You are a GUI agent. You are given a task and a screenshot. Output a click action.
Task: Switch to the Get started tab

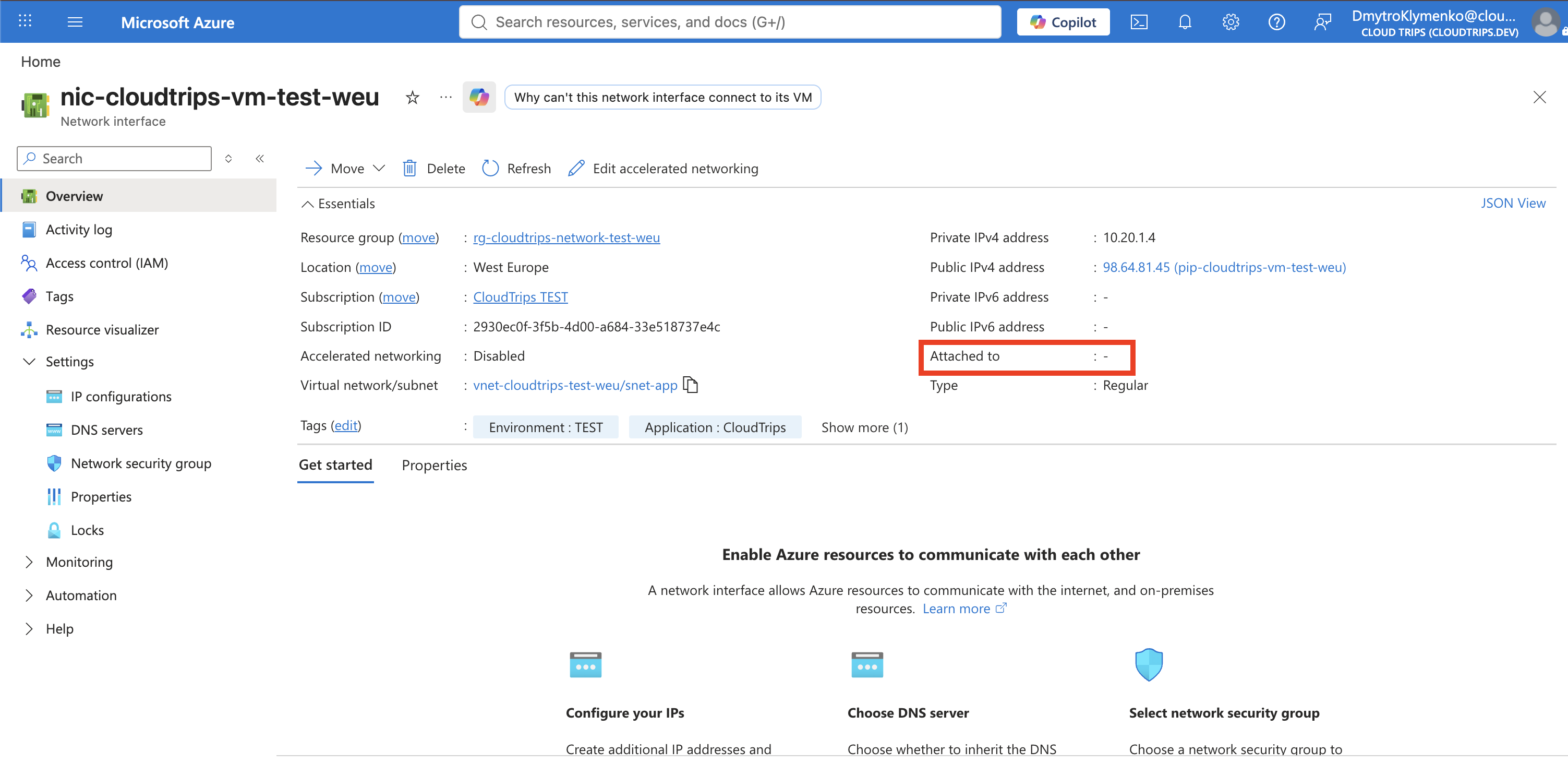pyautogui.click(x=335, y=465)
